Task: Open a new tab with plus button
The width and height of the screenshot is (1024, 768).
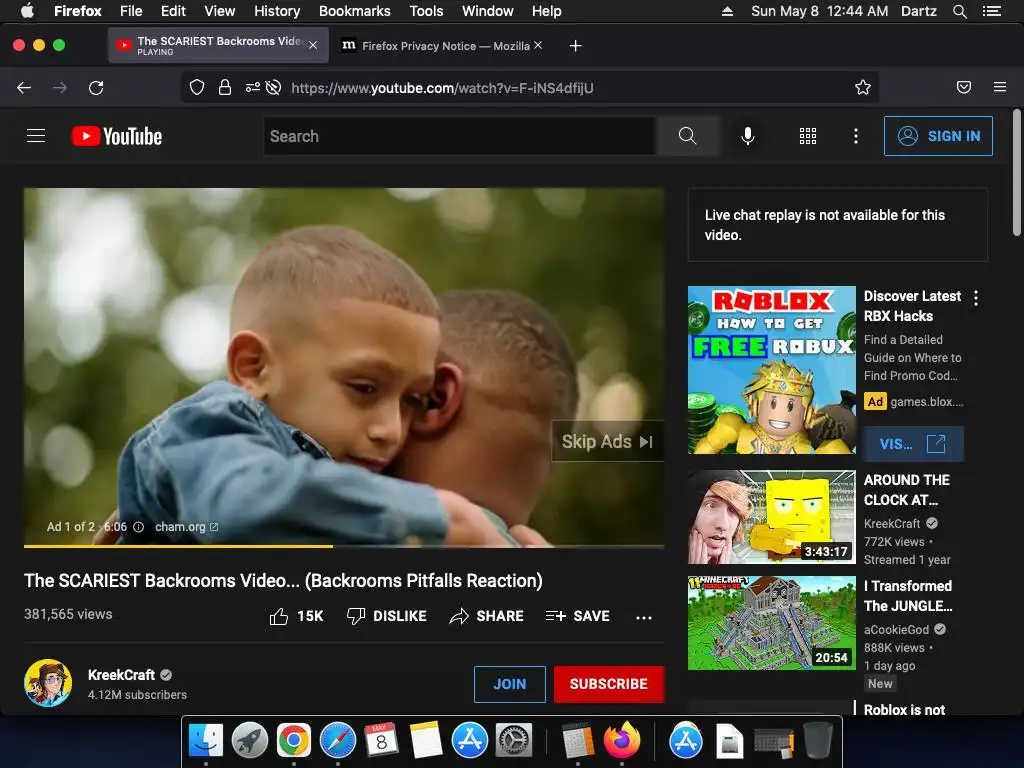Action: [x=575, y=46]
